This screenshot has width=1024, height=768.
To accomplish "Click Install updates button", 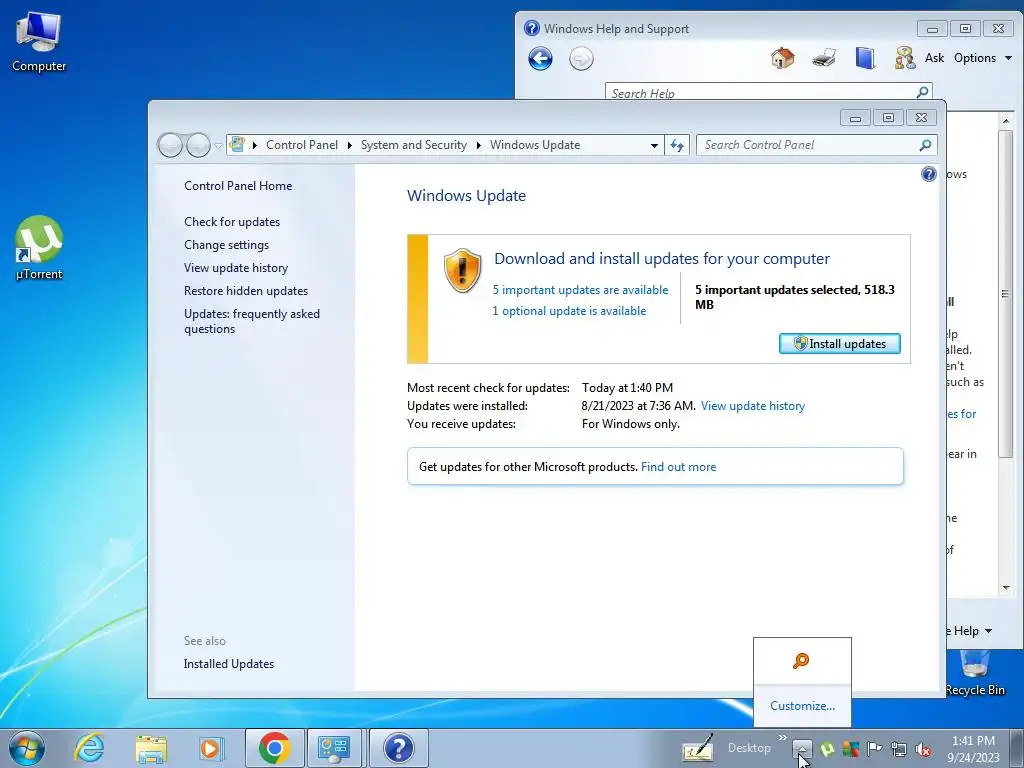I will point(839,344).
